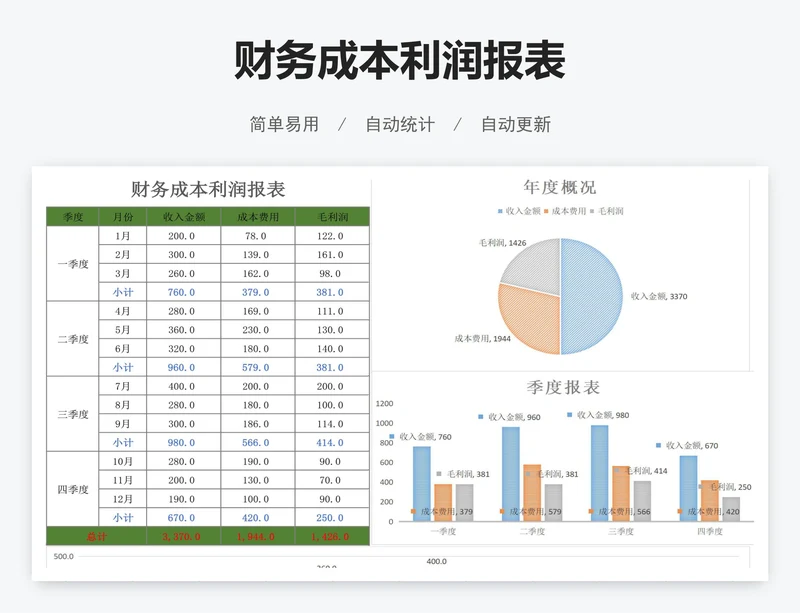
Task: Click the 季度 column header
Action: [x=72, y=217]
